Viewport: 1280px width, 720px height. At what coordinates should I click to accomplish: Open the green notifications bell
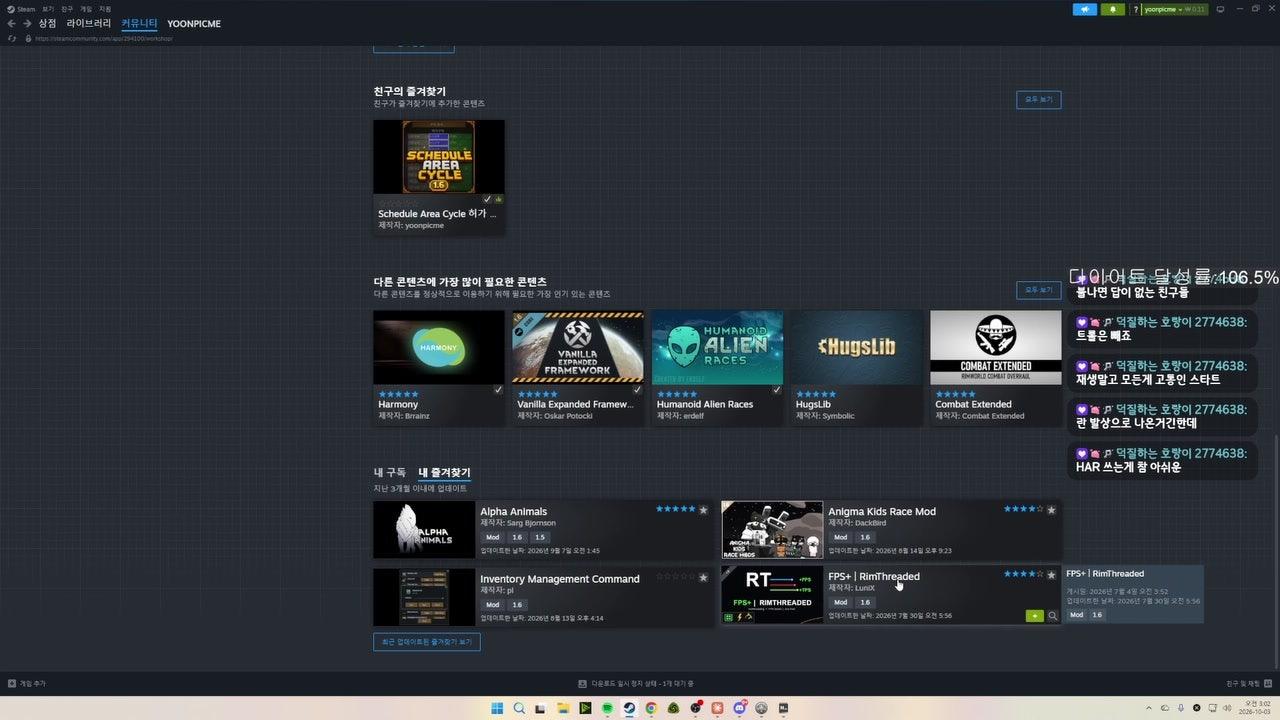[1113, 9]
